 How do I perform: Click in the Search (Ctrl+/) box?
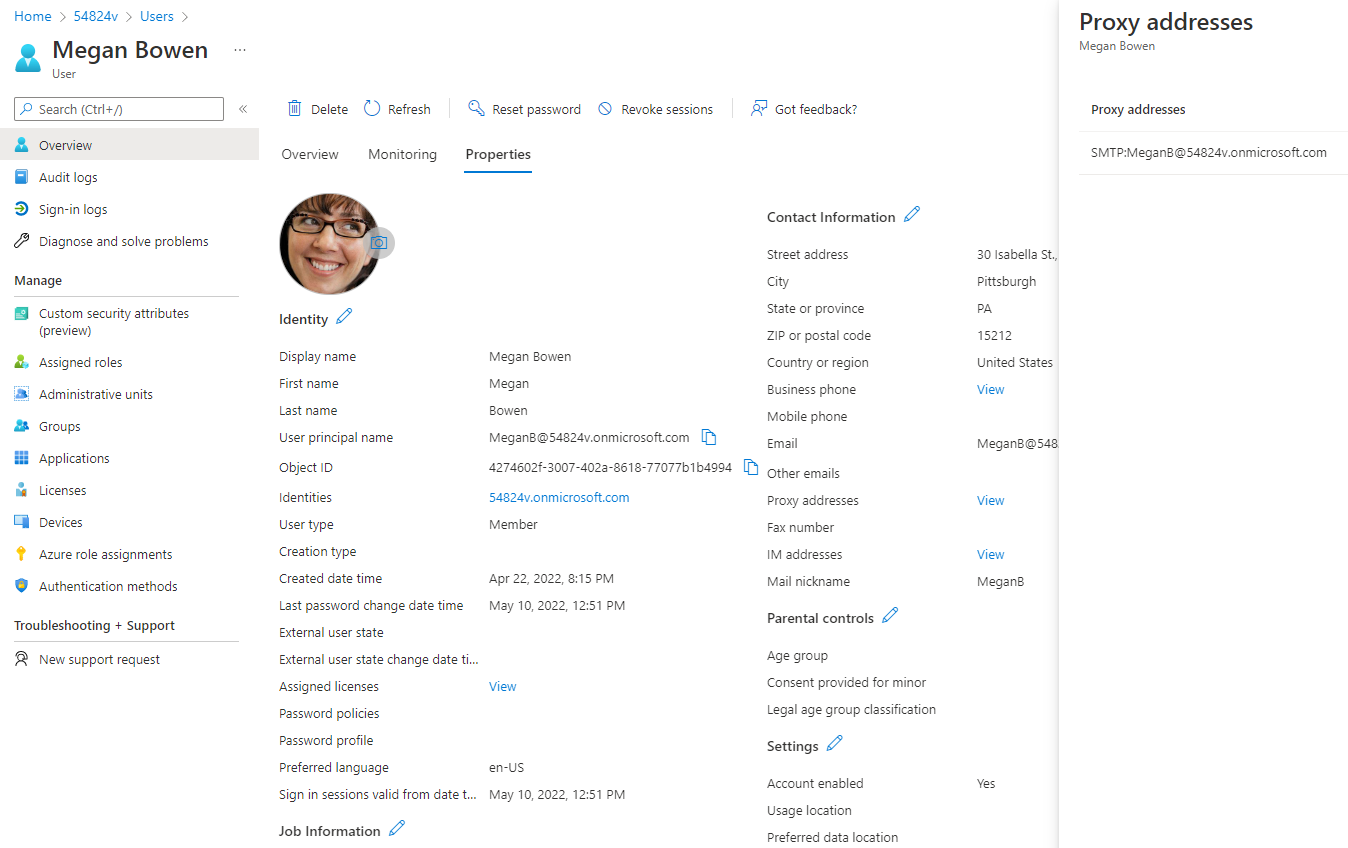pyautogui.click(x=119, y=109)
